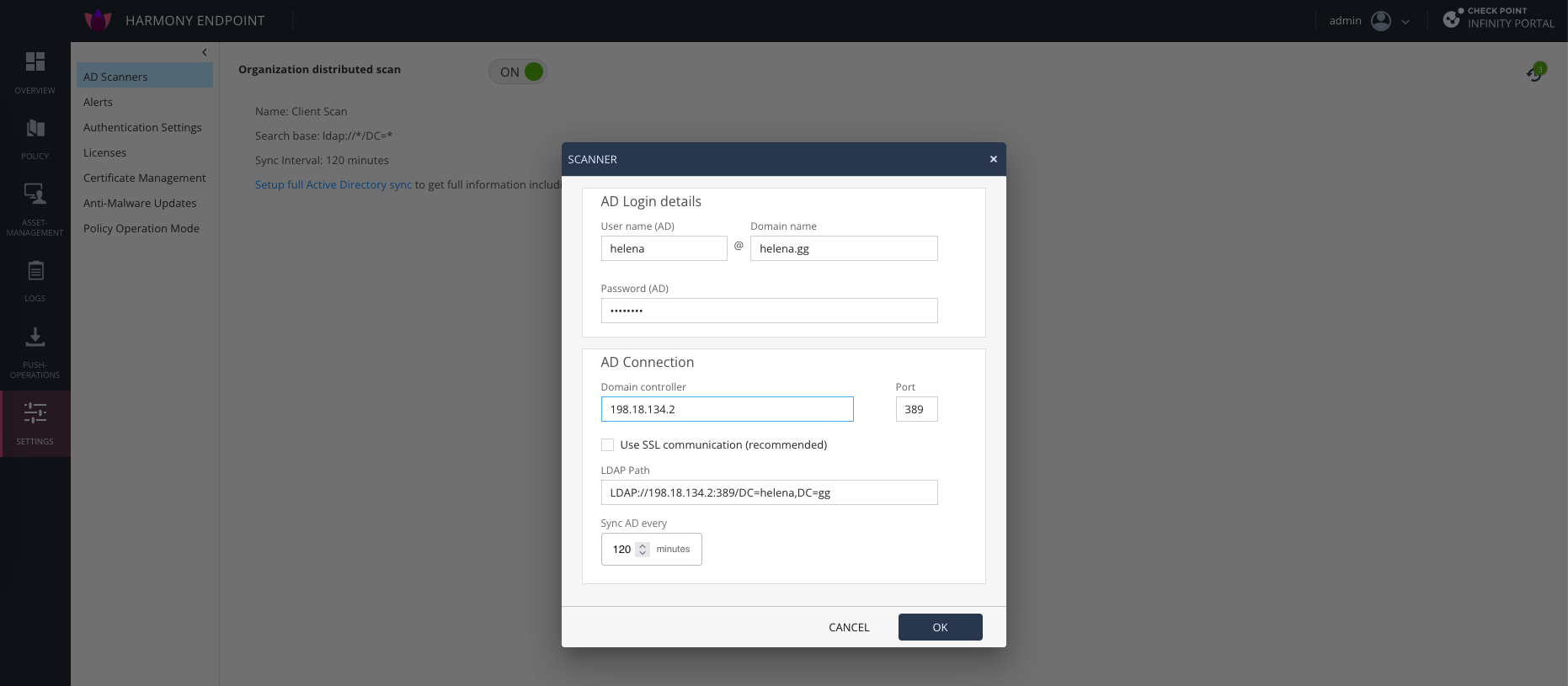Click the pending changes refresh icon
This screenshot has width=1568, height=686.
coord(1535,73)
